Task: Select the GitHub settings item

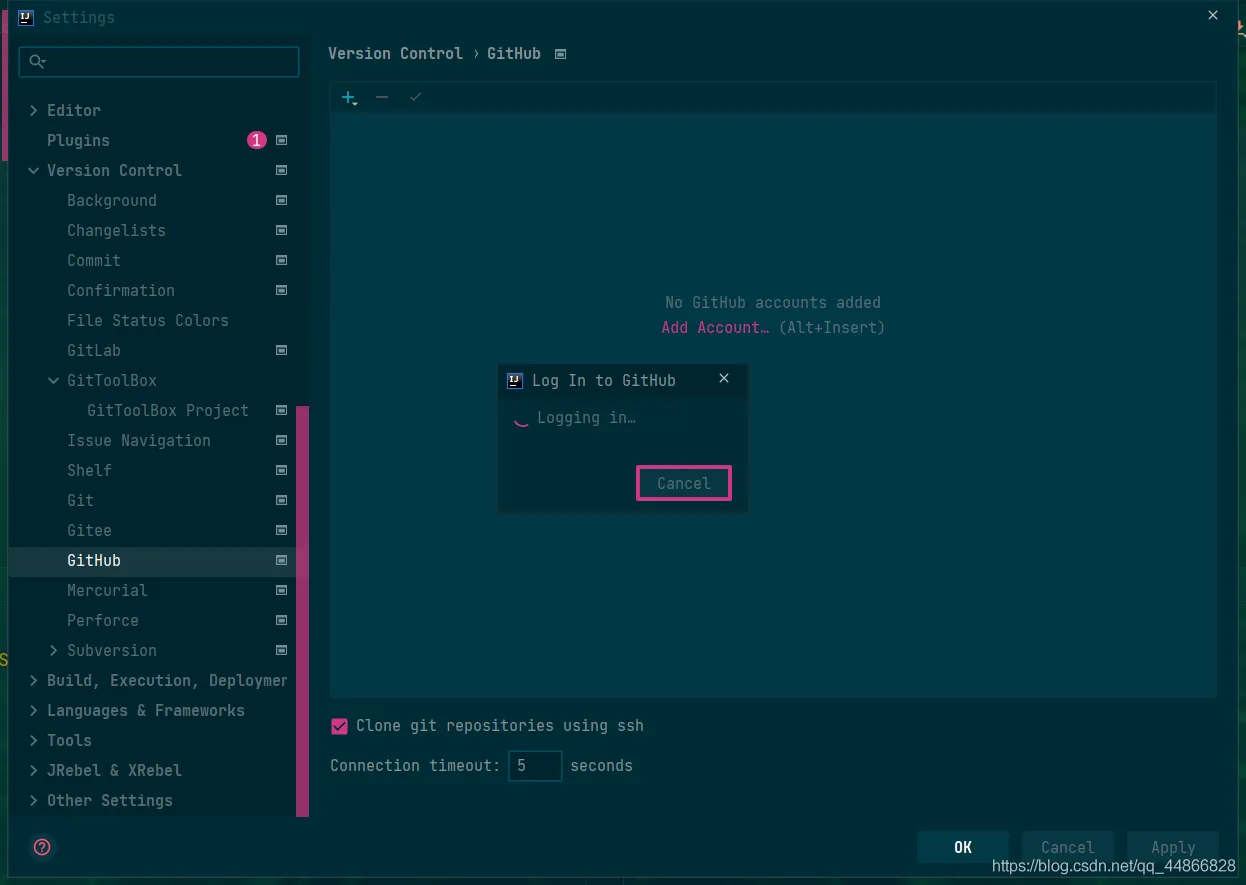Action: (94, 561)
